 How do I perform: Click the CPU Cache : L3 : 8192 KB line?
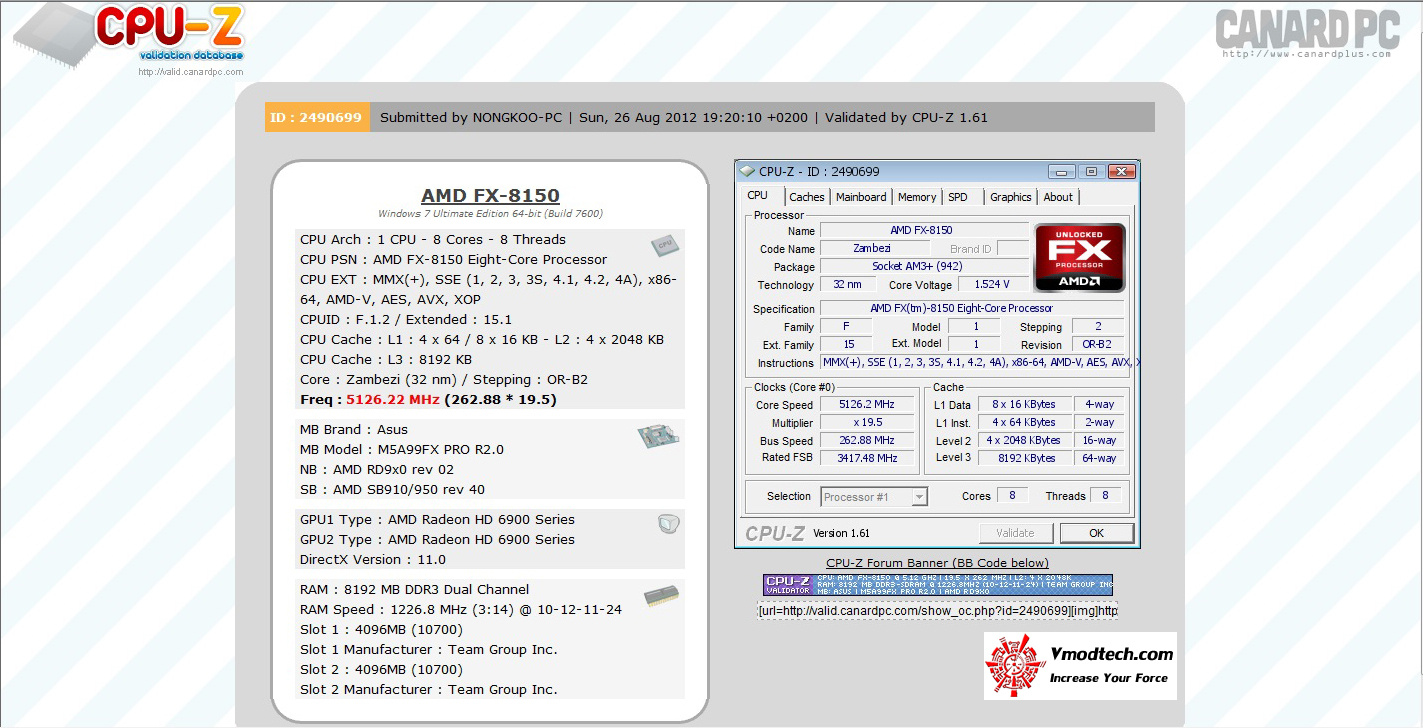pyautogui.click(x=386, y=360)
